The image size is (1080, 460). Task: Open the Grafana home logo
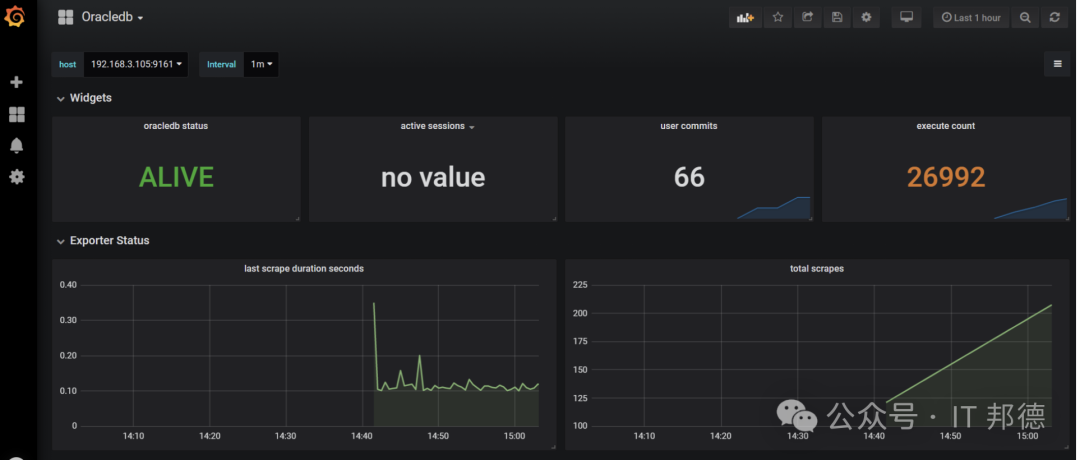coord(14,17)
